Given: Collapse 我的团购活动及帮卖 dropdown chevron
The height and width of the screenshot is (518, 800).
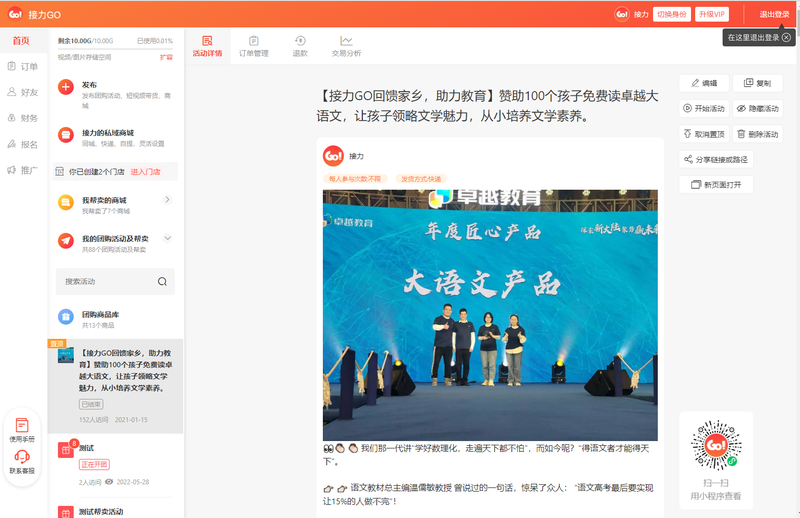Looking at the screenshot, I should point(167,238).
